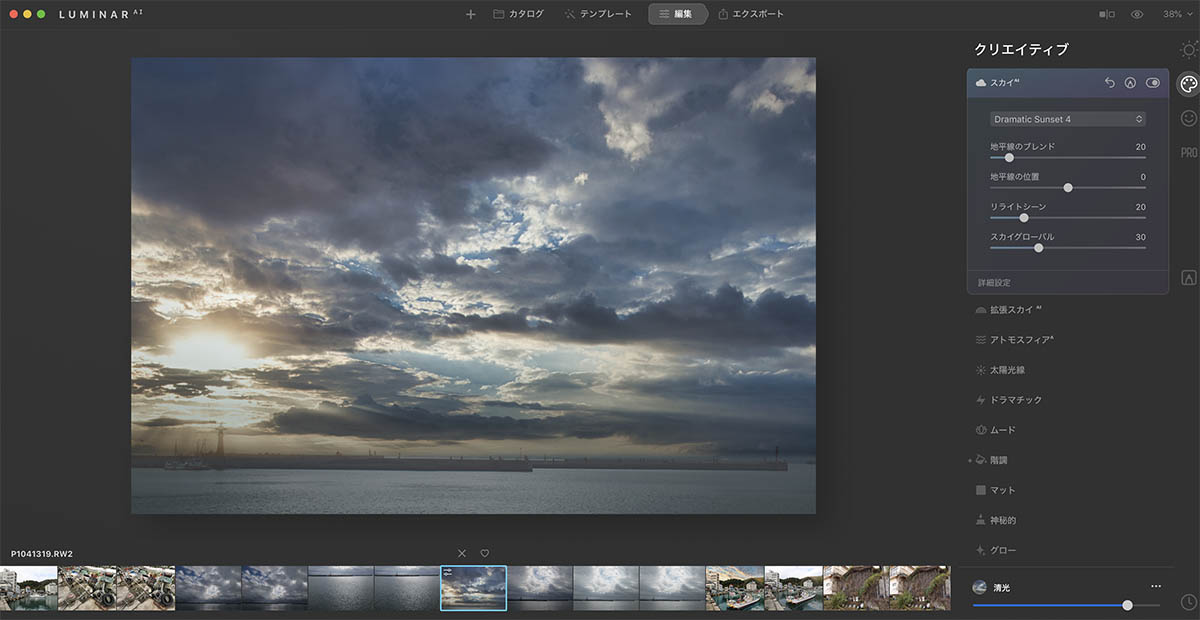1200x620 pixels.
Task: Adjust the 地平線のブレンド slider handle
Action: 1009,157
